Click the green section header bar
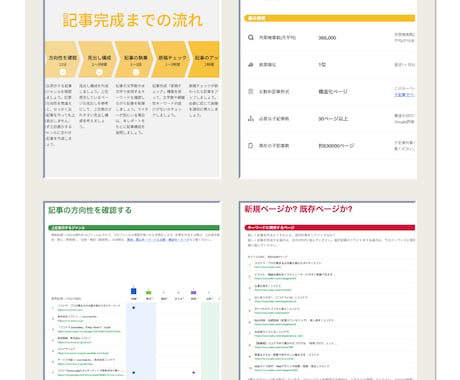The height and width of the screenshot is (380, 460). 134,228
